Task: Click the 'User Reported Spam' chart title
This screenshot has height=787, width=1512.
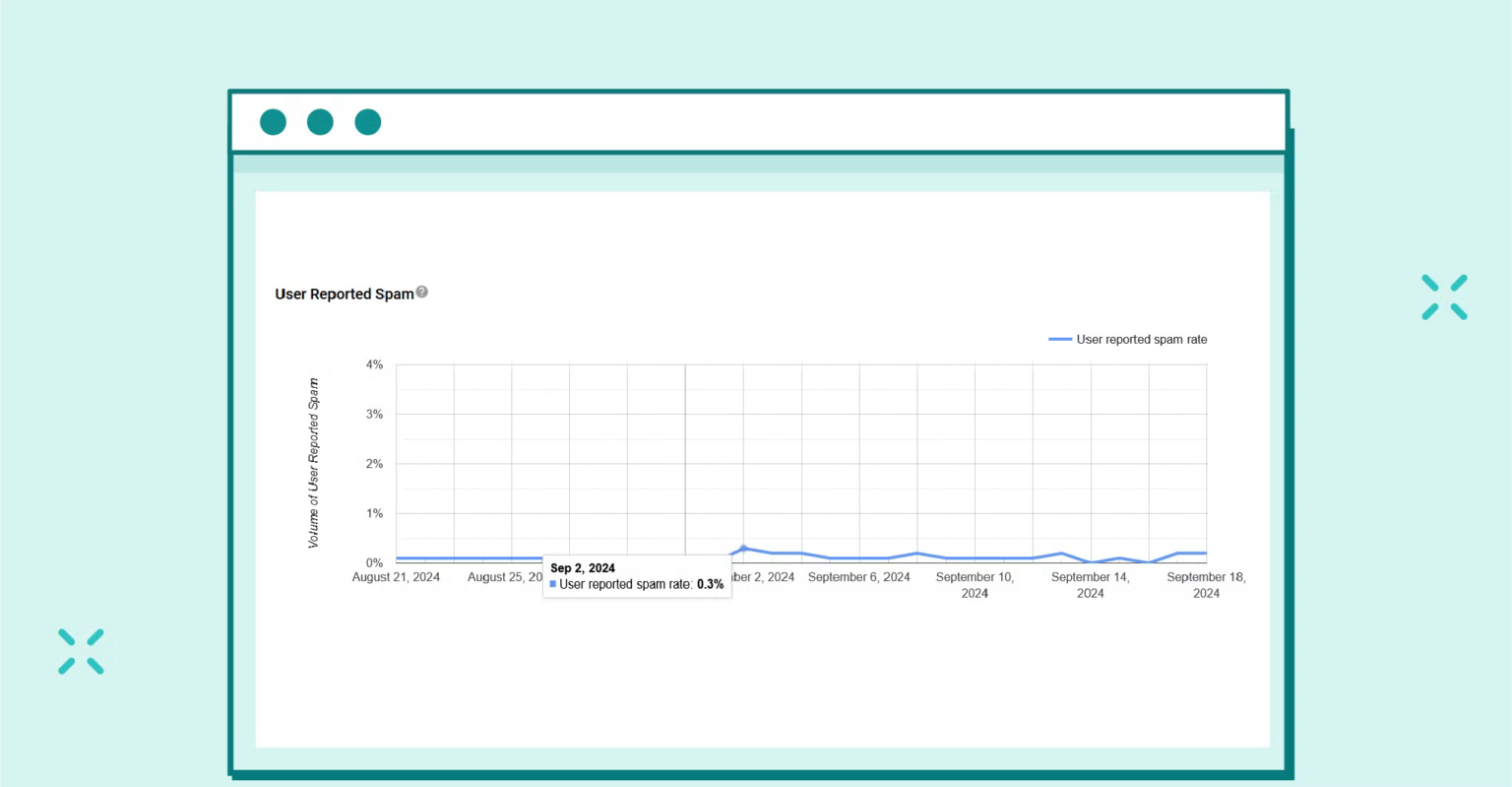Action: click(x=344, y=294)
